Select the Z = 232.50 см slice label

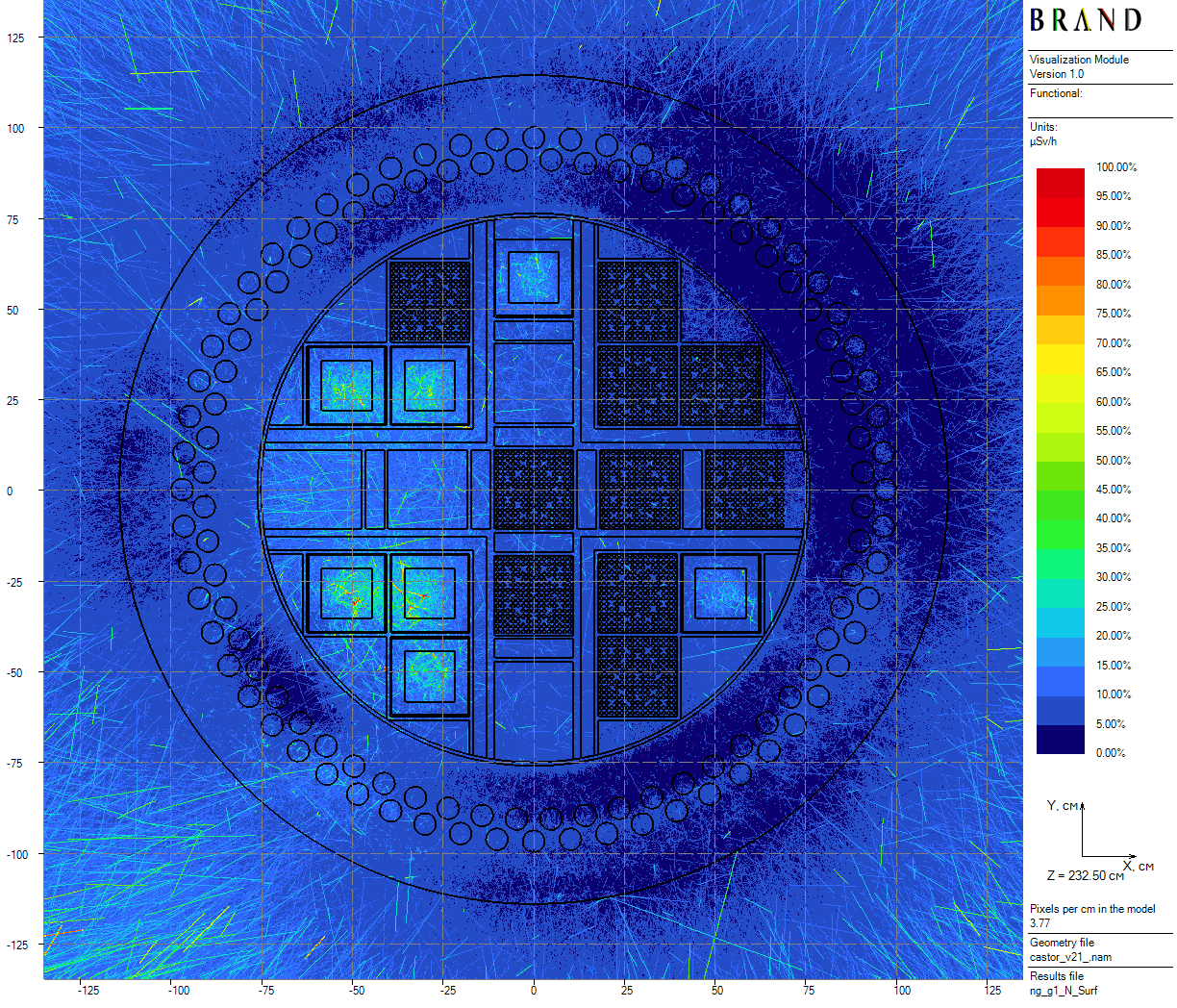tap(1085, 875)
